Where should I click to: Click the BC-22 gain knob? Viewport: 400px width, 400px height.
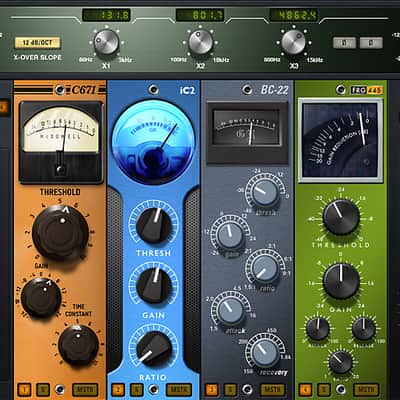(230, 235)
